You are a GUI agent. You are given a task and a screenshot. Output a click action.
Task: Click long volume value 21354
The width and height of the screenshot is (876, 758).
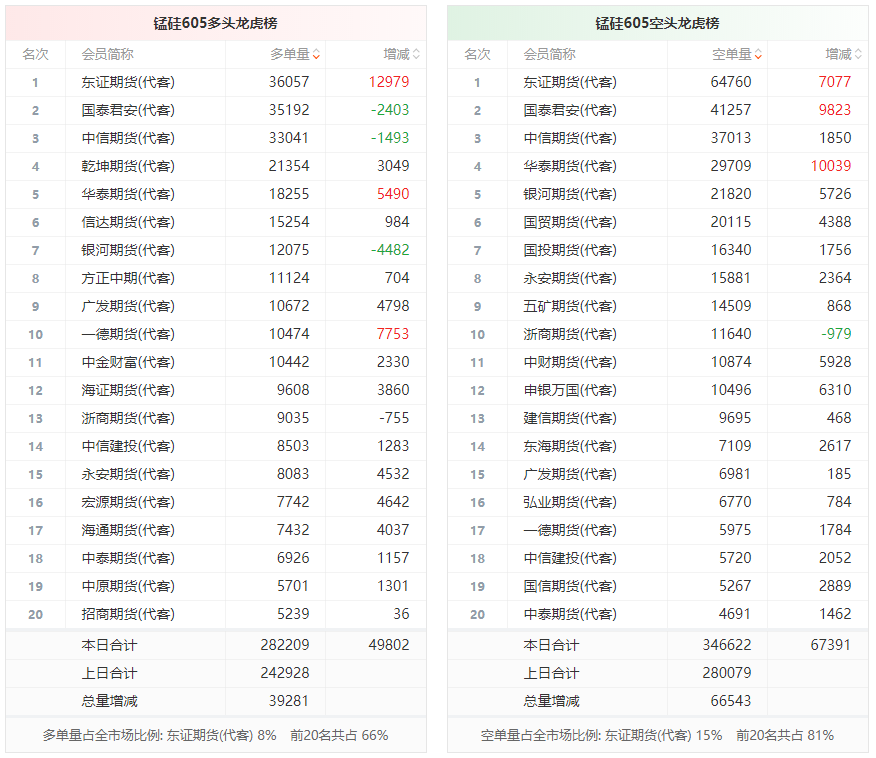[289, 166]
